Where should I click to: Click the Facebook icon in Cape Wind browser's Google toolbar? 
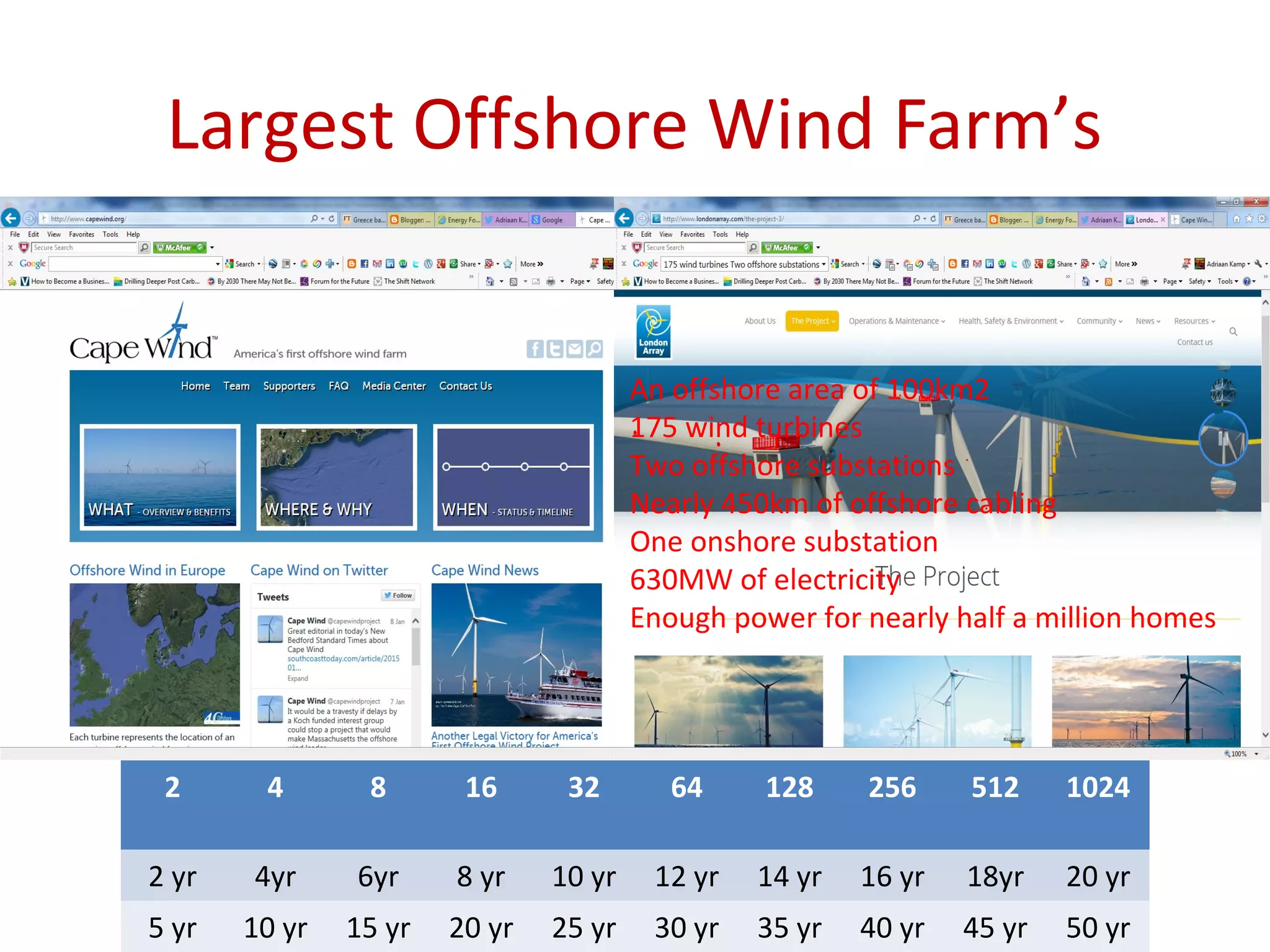tap(364, 264)
